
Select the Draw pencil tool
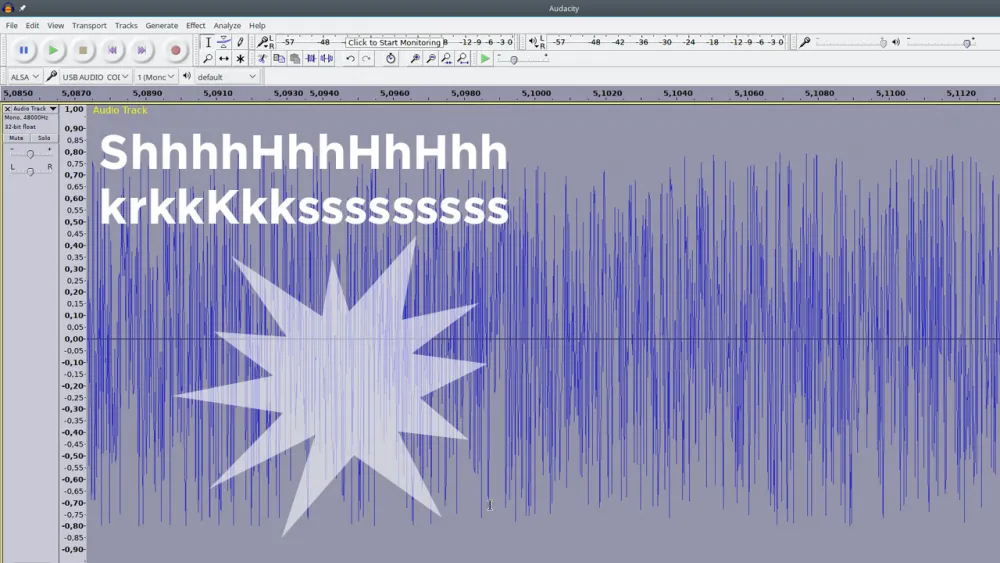point(240,42)
